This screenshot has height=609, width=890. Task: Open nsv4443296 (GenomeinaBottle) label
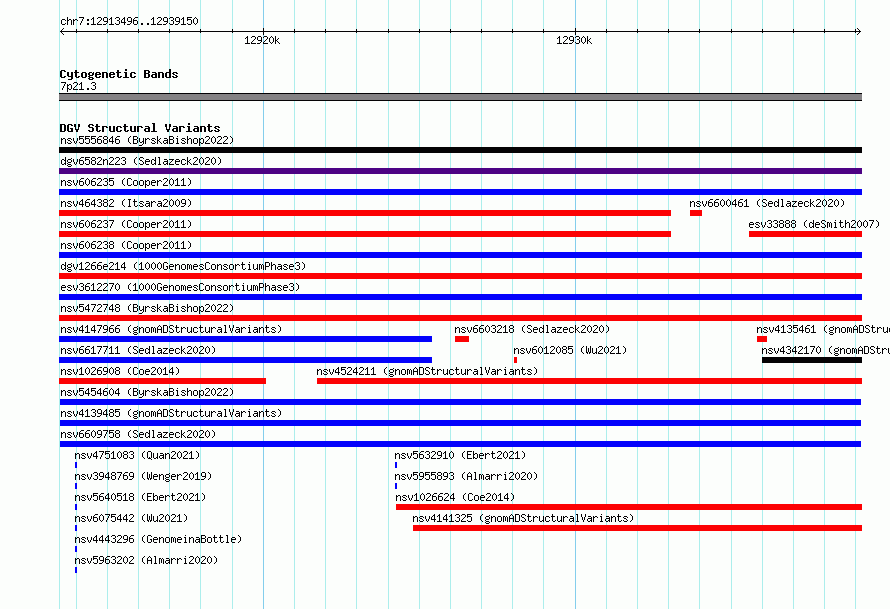(158, 539)
